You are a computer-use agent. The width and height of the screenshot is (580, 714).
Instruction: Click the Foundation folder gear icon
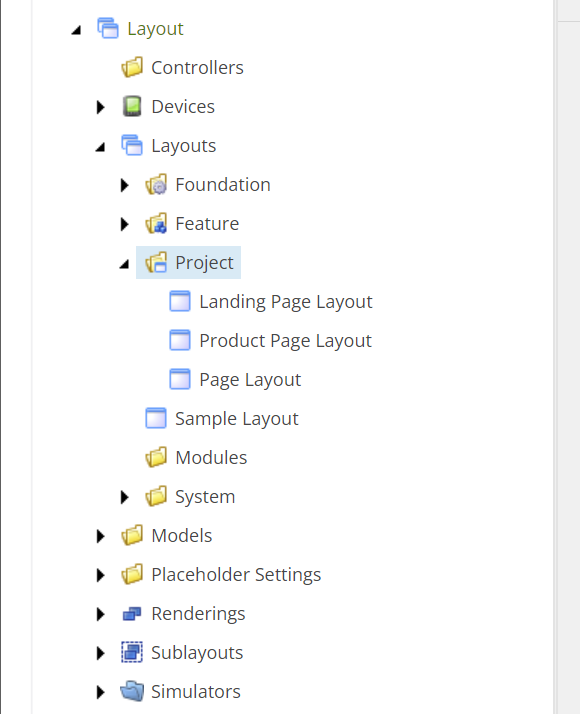pyautogui.click(x=156, y=184)
